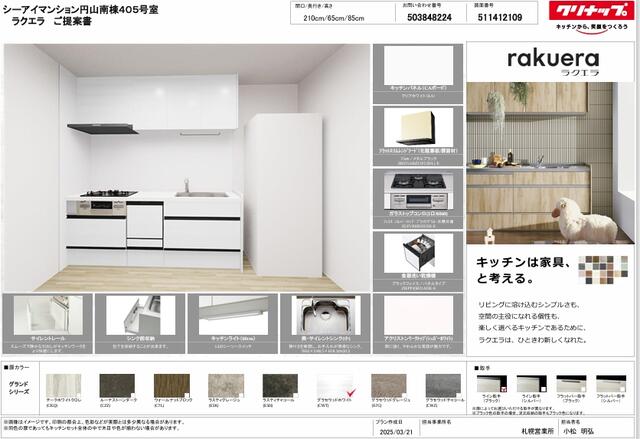Open the glass-top gas stove image
This screenshot has height=439, width=640.
[418, 191]
